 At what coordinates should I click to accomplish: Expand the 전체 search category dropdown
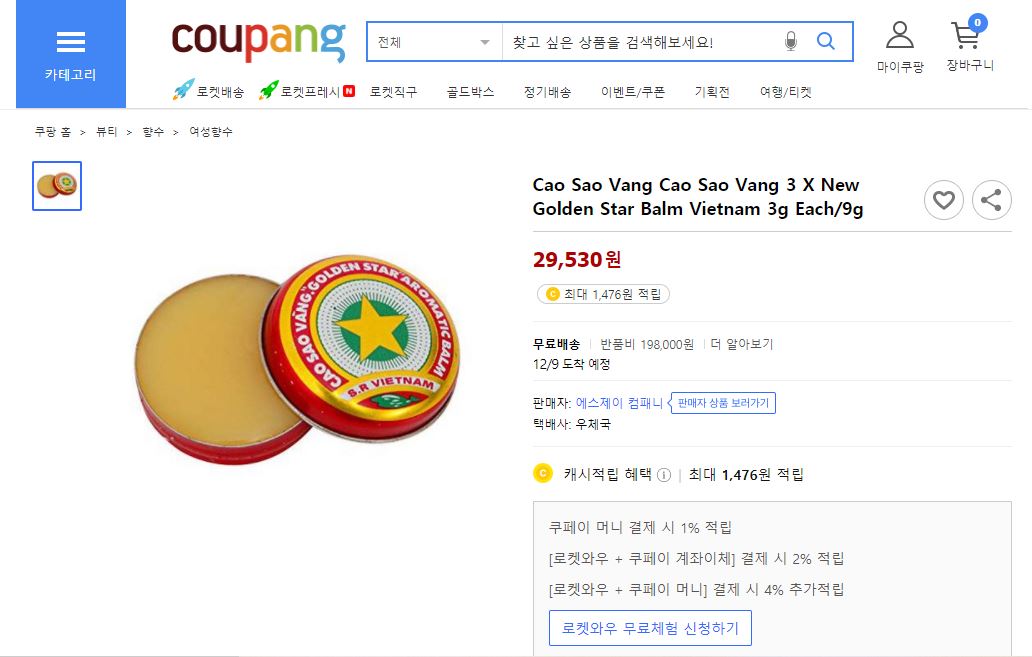coord(435,42)
